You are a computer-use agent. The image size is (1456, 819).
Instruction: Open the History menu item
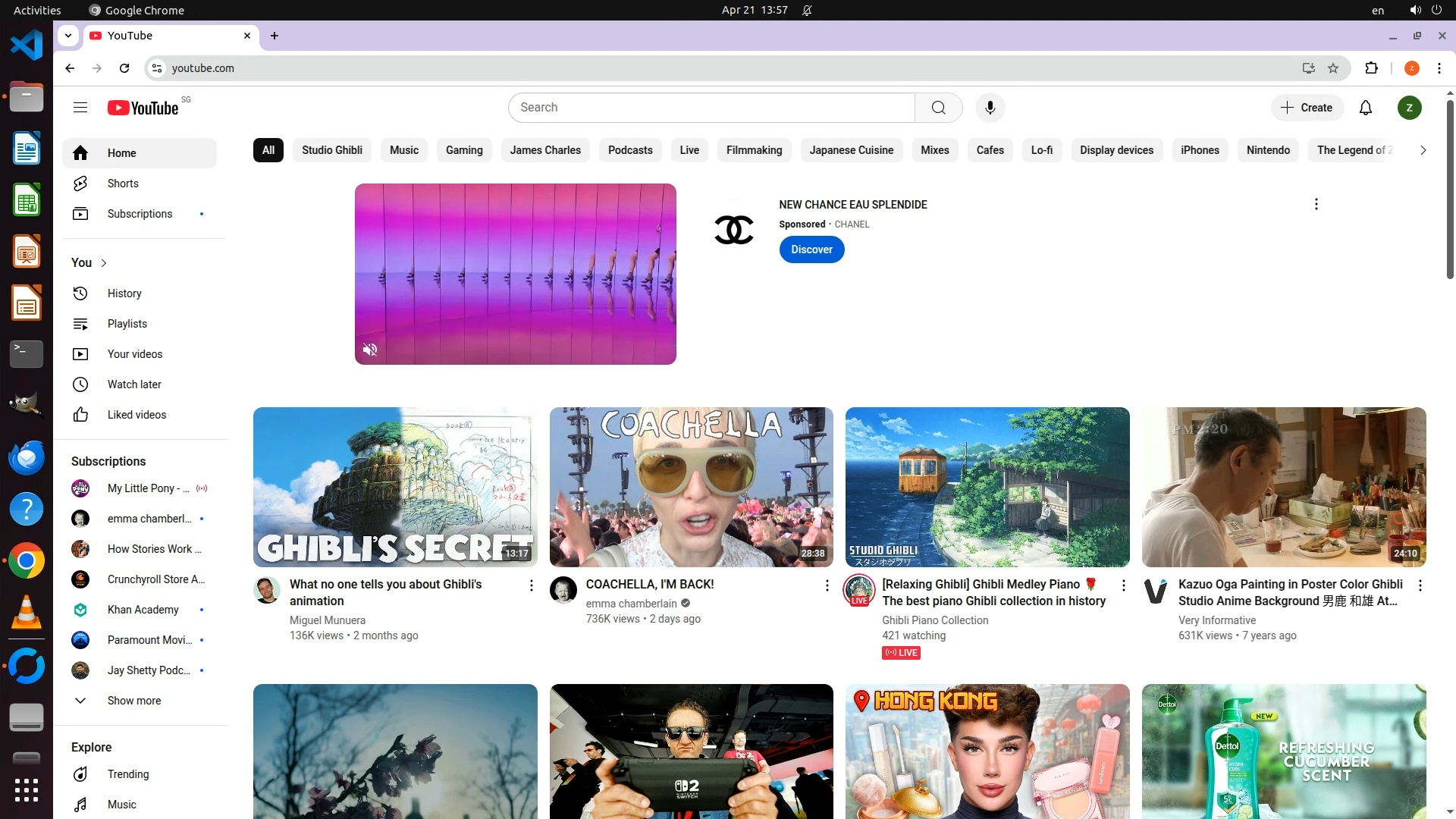[x=124, y=293]
